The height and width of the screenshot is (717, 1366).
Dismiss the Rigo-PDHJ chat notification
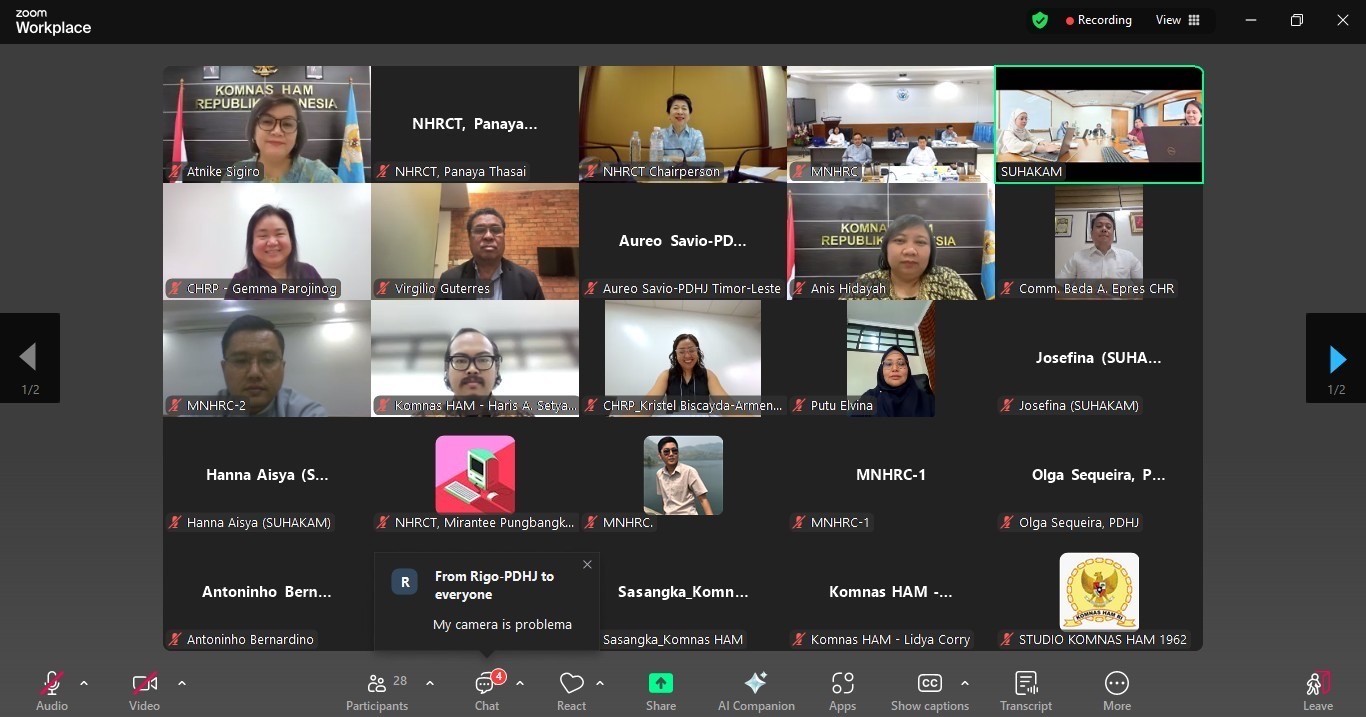pos(587,565)
